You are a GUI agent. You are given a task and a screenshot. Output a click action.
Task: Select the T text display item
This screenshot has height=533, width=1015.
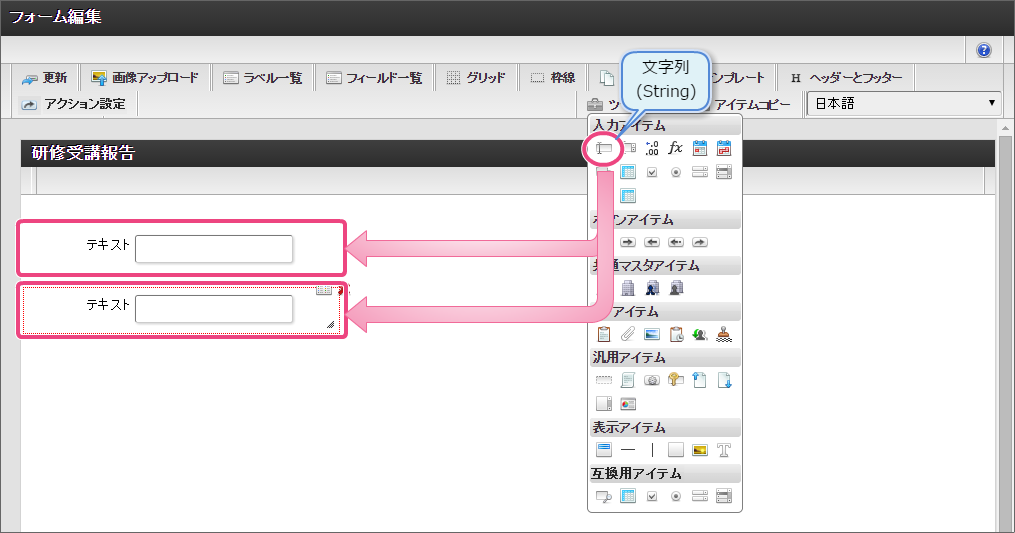[724, 449]
